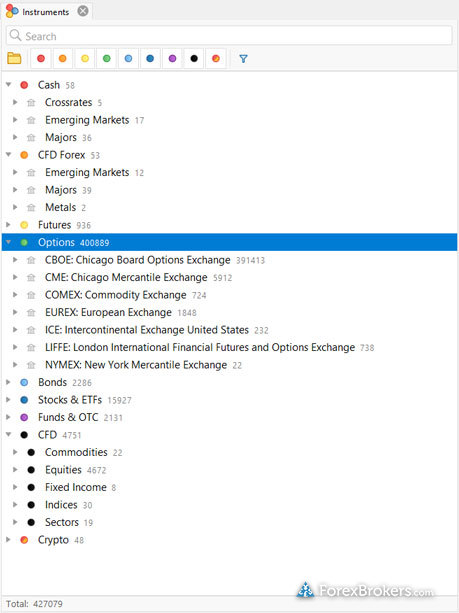459x613 pixels.
Task: Expand the Futures category
Action: [8, 225]
